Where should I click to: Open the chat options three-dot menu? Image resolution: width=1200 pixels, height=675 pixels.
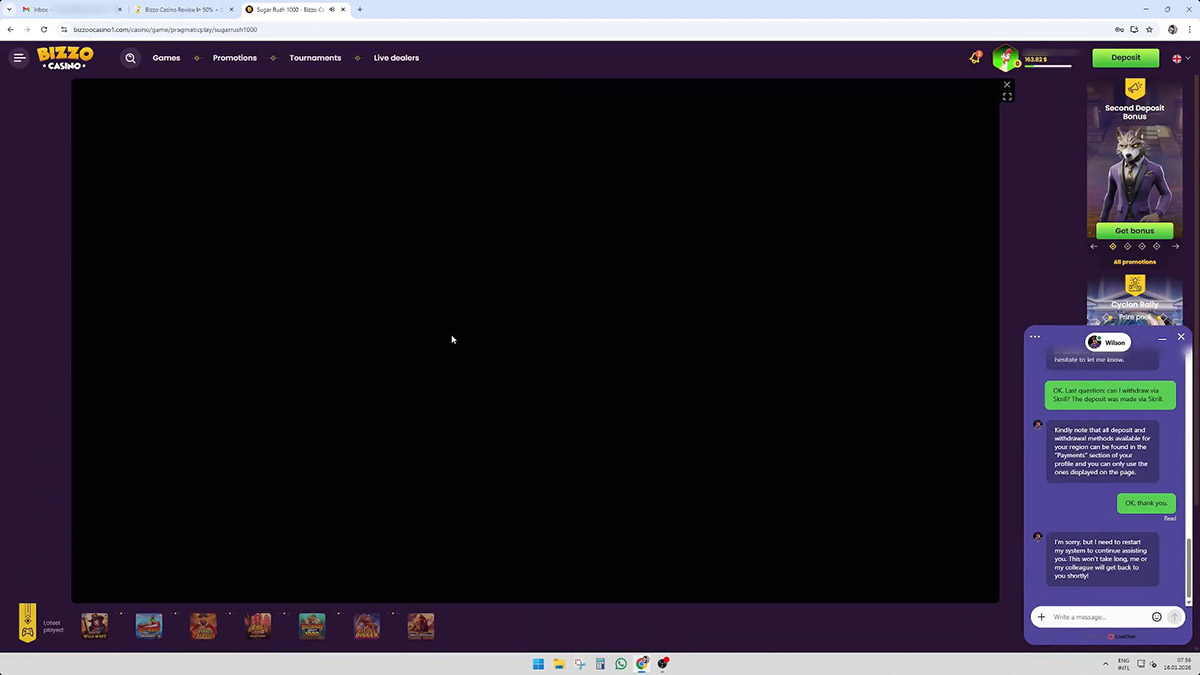[1035, 337]
